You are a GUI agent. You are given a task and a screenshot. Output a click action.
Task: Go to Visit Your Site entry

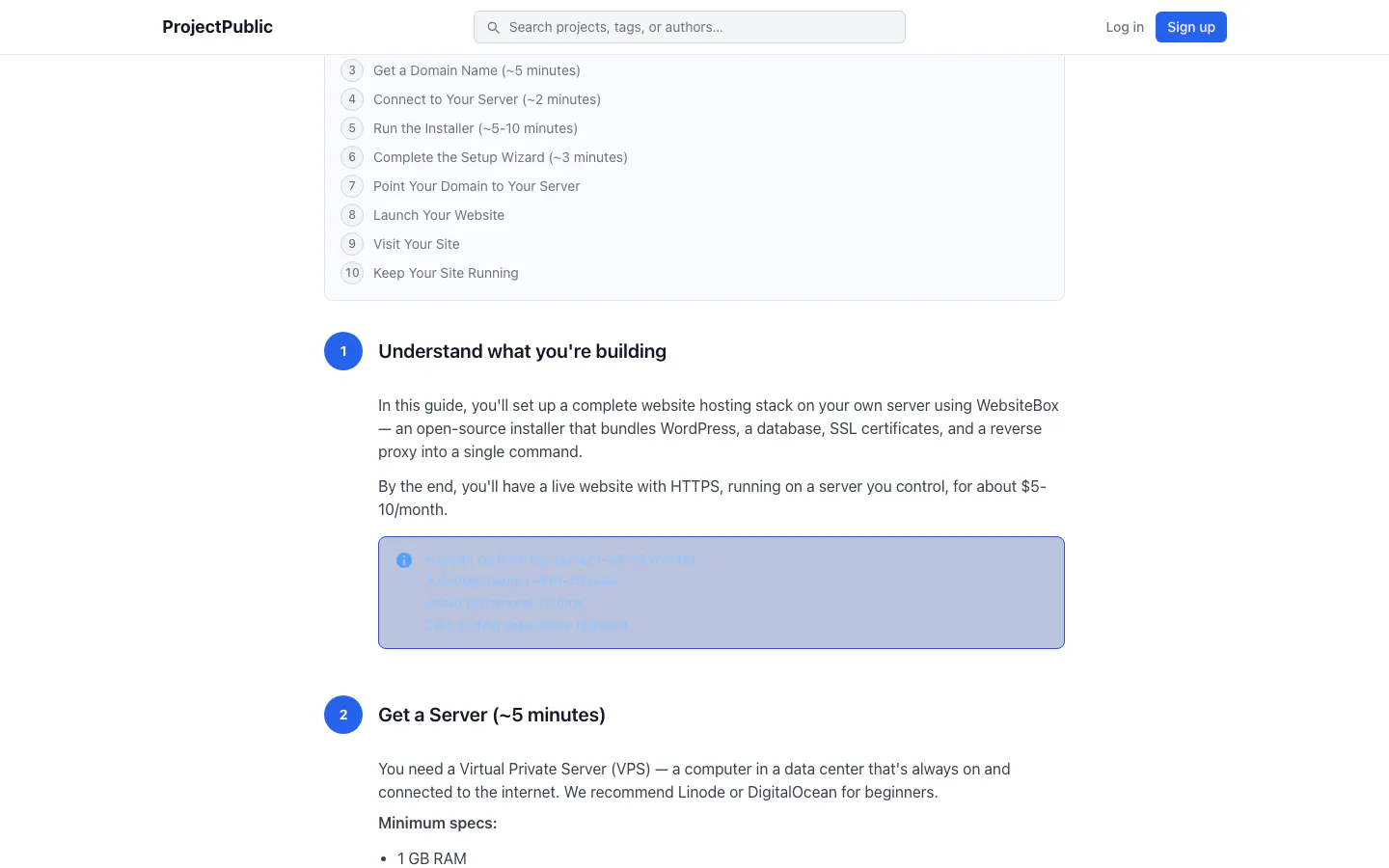click(417, 244)
